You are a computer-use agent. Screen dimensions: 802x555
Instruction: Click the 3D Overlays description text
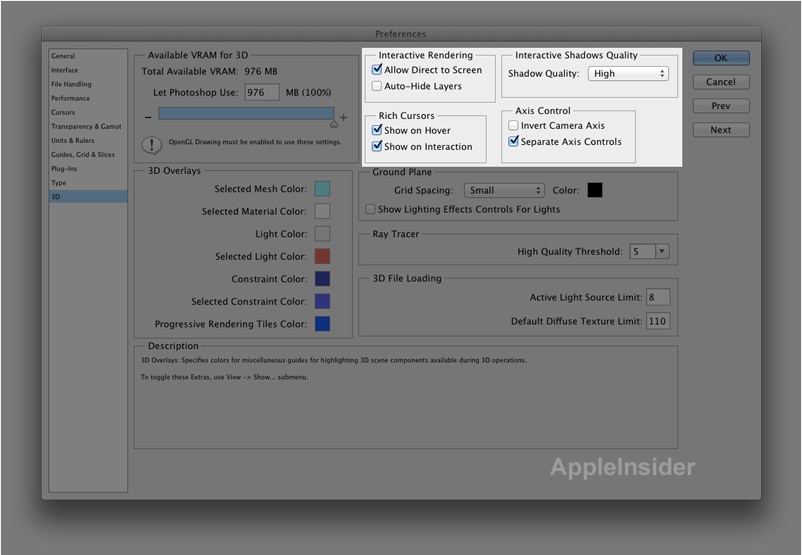pyautogui.click(x=333, y=360)
